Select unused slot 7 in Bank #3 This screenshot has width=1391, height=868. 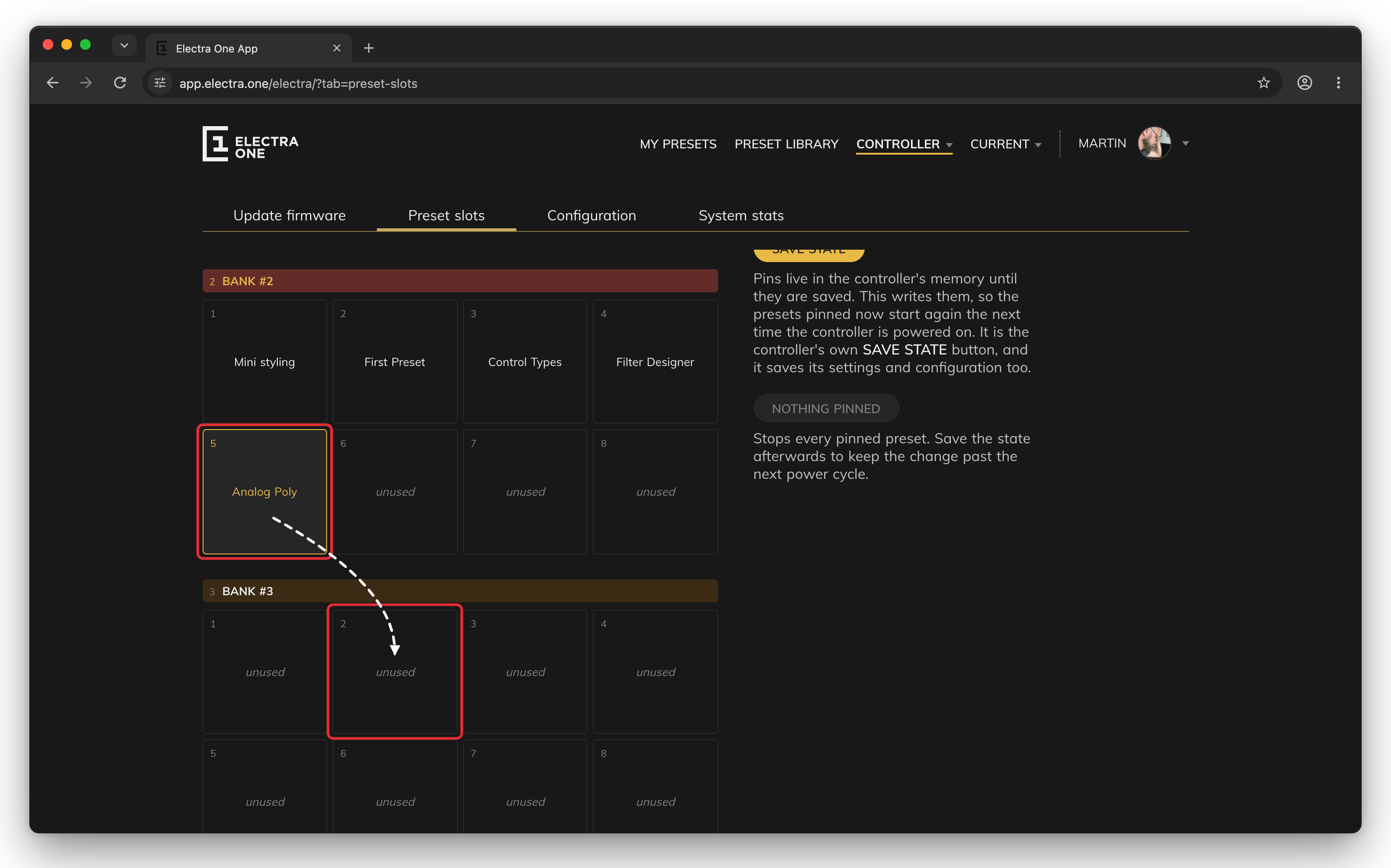tap(525, 786)
